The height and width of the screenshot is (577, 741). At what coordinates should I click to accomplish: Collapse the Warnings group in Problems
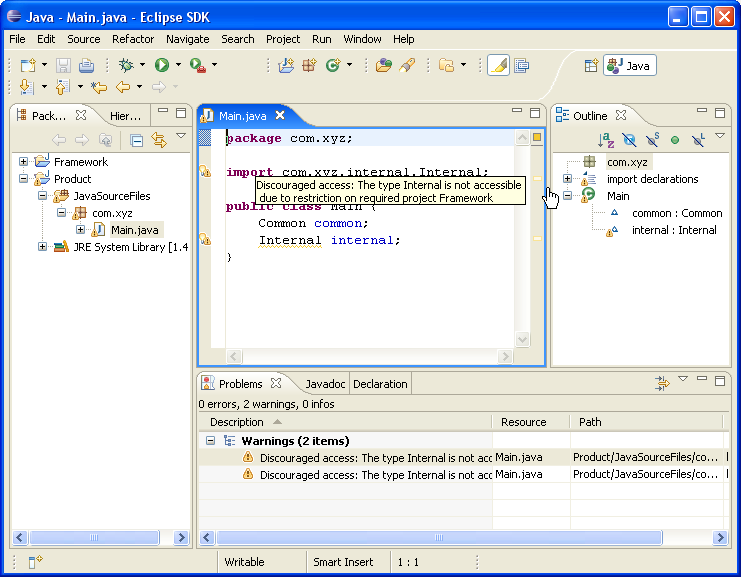click(x=211, y=441)
